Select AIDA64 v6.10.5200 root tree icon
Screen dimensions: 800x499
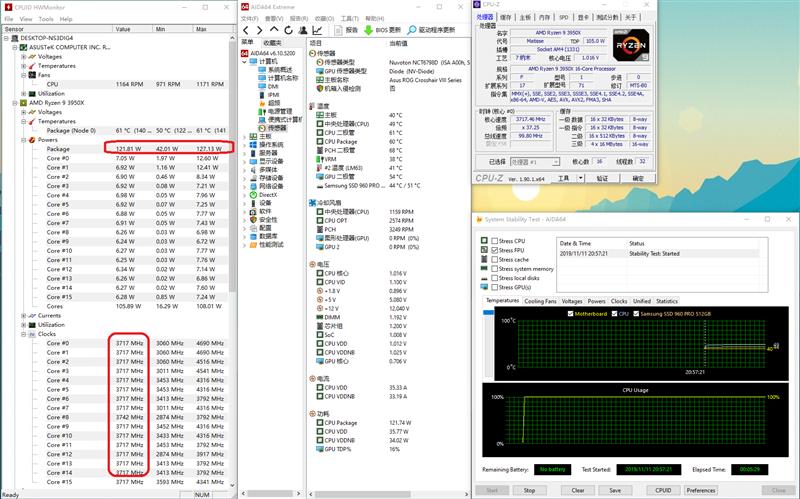point(244,53)
